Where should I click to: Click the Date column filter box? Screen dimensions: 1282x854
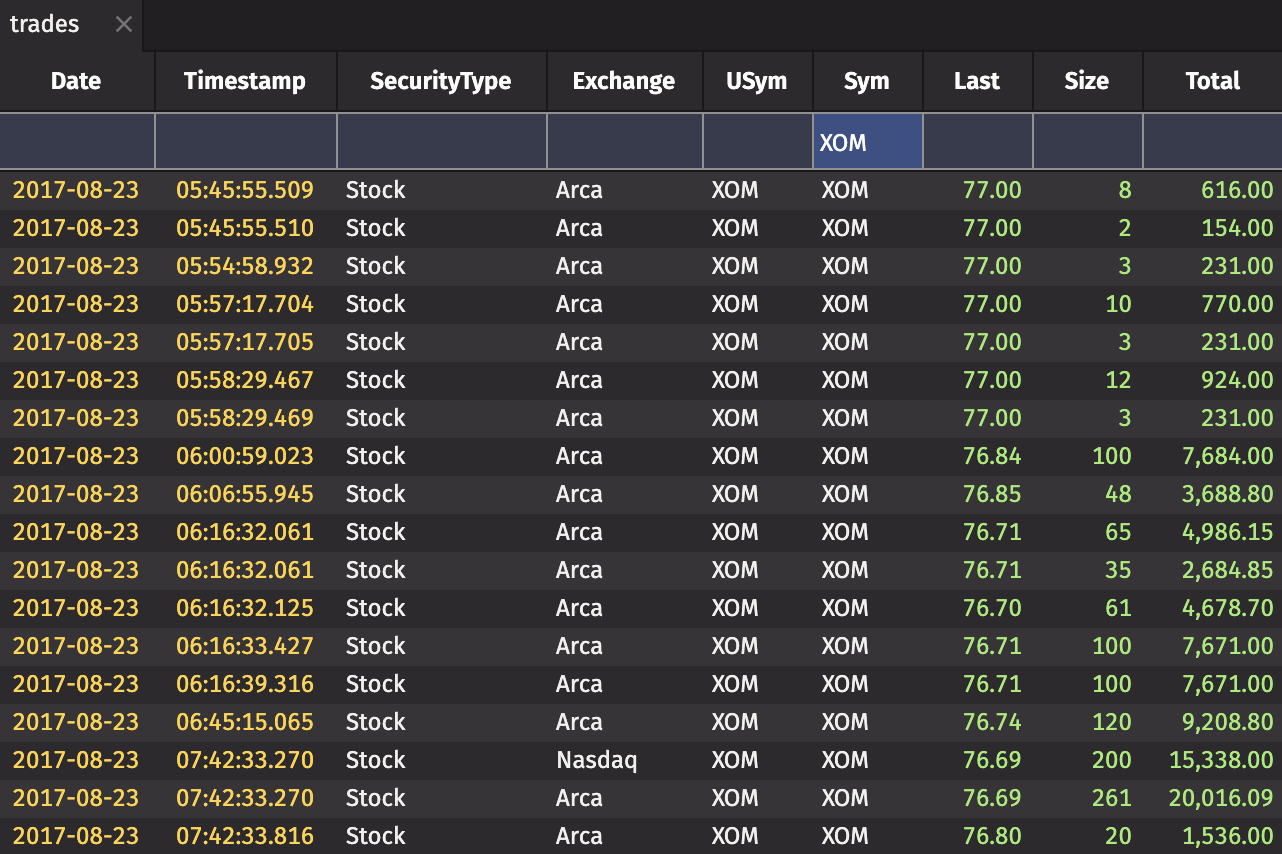pyautogui.click(x=77, y=142)
